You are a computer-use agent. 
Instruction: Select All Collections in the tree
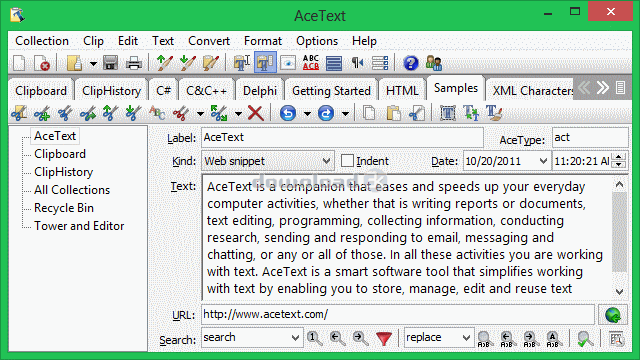click(x=72, y=190)
